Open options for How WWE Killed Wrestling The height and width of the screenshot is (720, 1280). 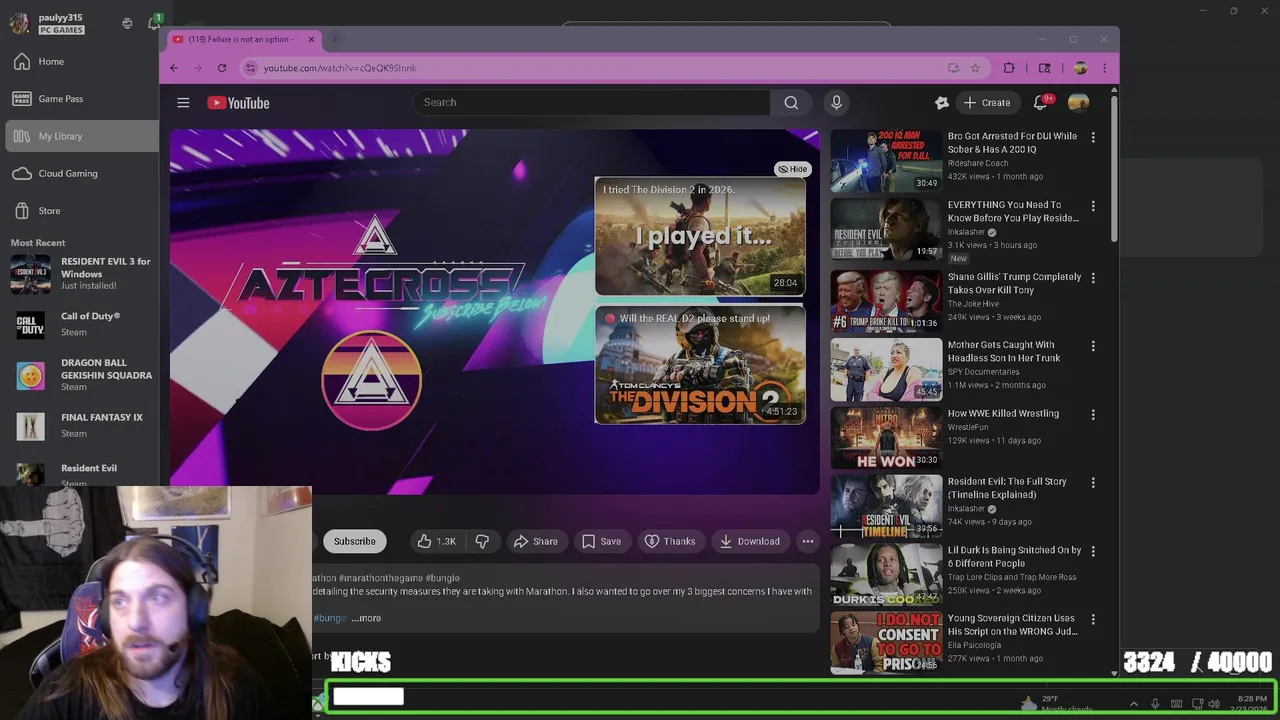[x=1093, y=414]
